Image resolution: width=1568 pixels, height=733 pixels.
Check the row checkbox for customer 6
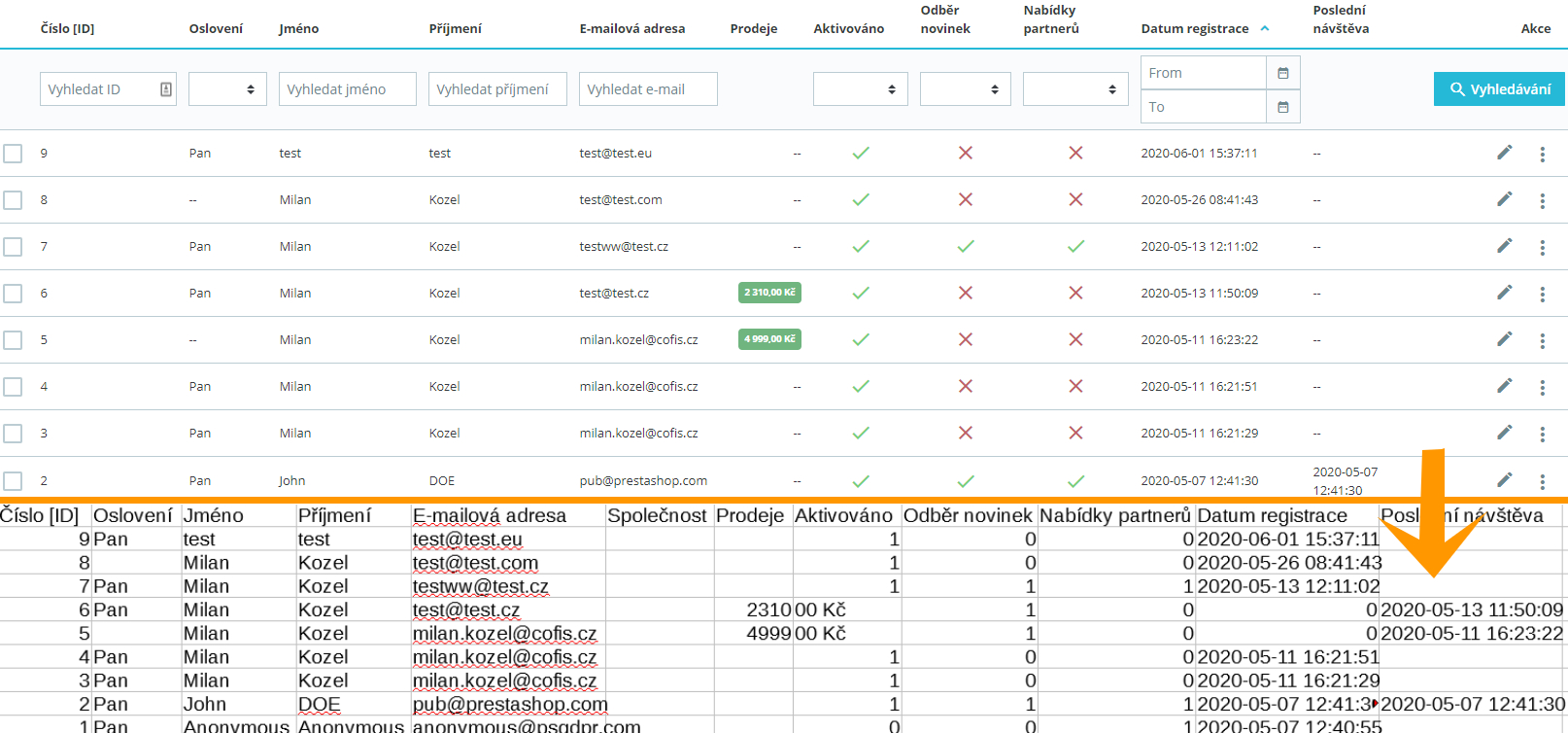(x=13, y=294)
